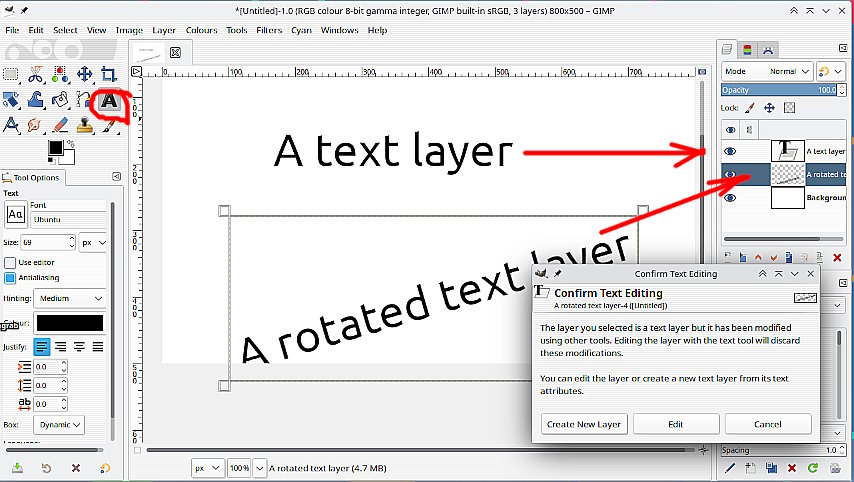Image resolution: width=854 pixels, height=482 pixels.
Task: Swap foreground and background colours
Action: click(70, 144)
